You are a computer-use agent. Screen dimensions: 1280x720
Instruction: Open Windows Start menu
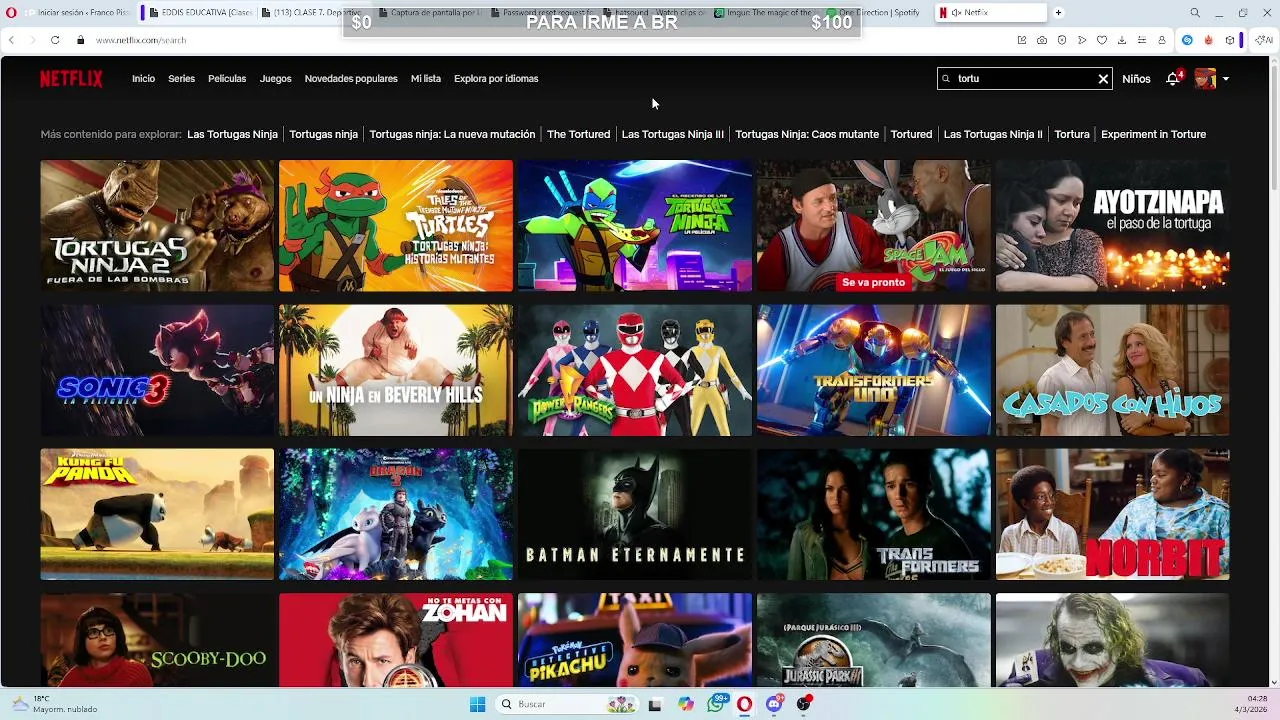coord(477,704)
